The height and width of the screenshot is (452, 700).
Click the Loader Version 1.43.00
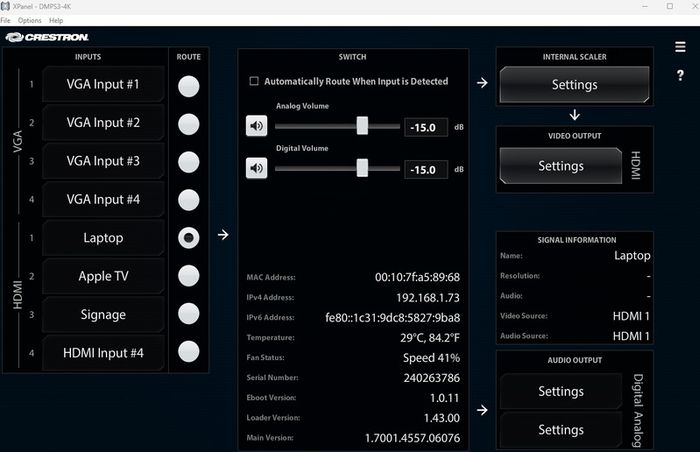(442, 418)
